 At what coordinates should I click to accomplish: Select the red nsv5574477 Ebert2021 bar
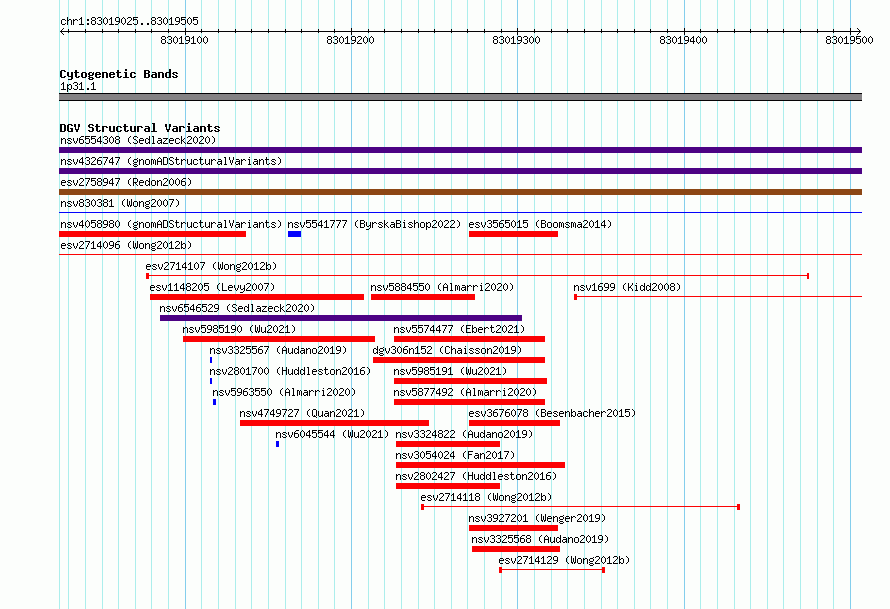[469, 339]
